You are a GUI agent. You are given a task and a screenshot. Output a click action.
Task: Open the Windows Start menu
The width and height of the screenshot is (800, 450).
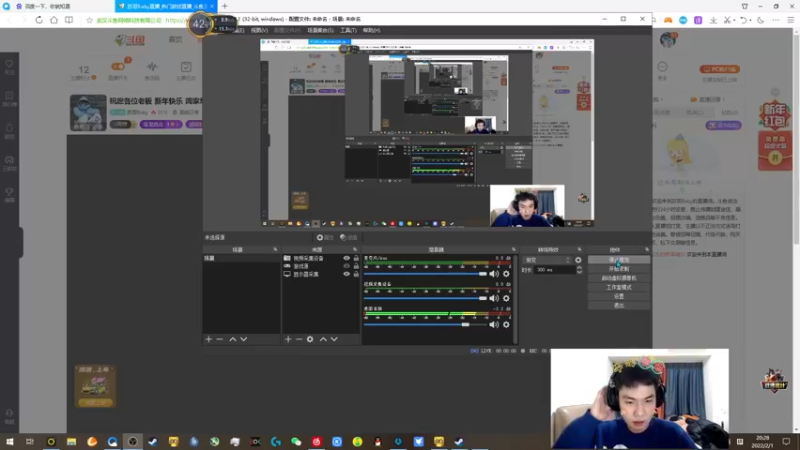10,441
